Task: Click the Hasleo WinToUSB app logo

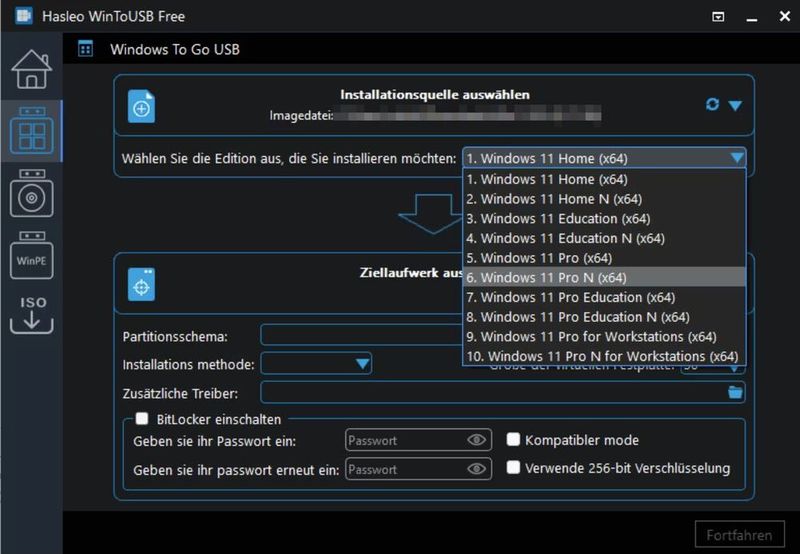Action: coord(23,16)
